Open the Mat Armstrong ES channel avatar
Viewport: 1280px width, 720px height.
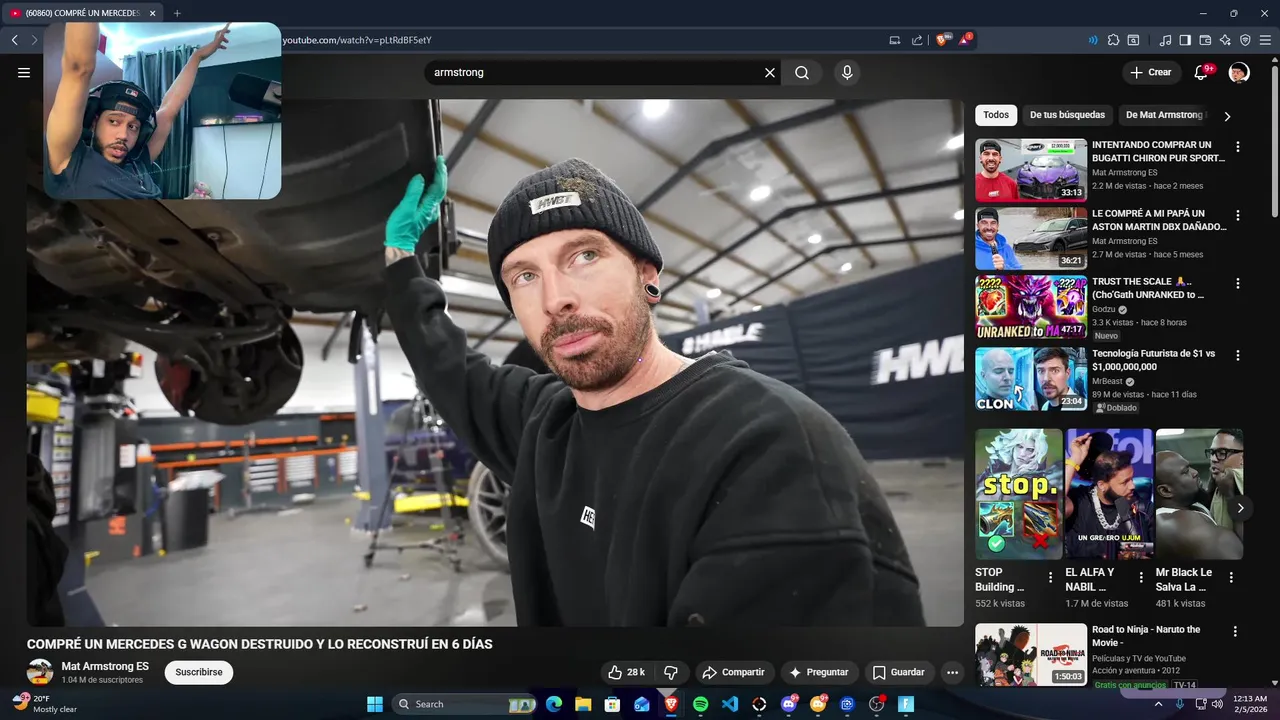tap(40, 672)
